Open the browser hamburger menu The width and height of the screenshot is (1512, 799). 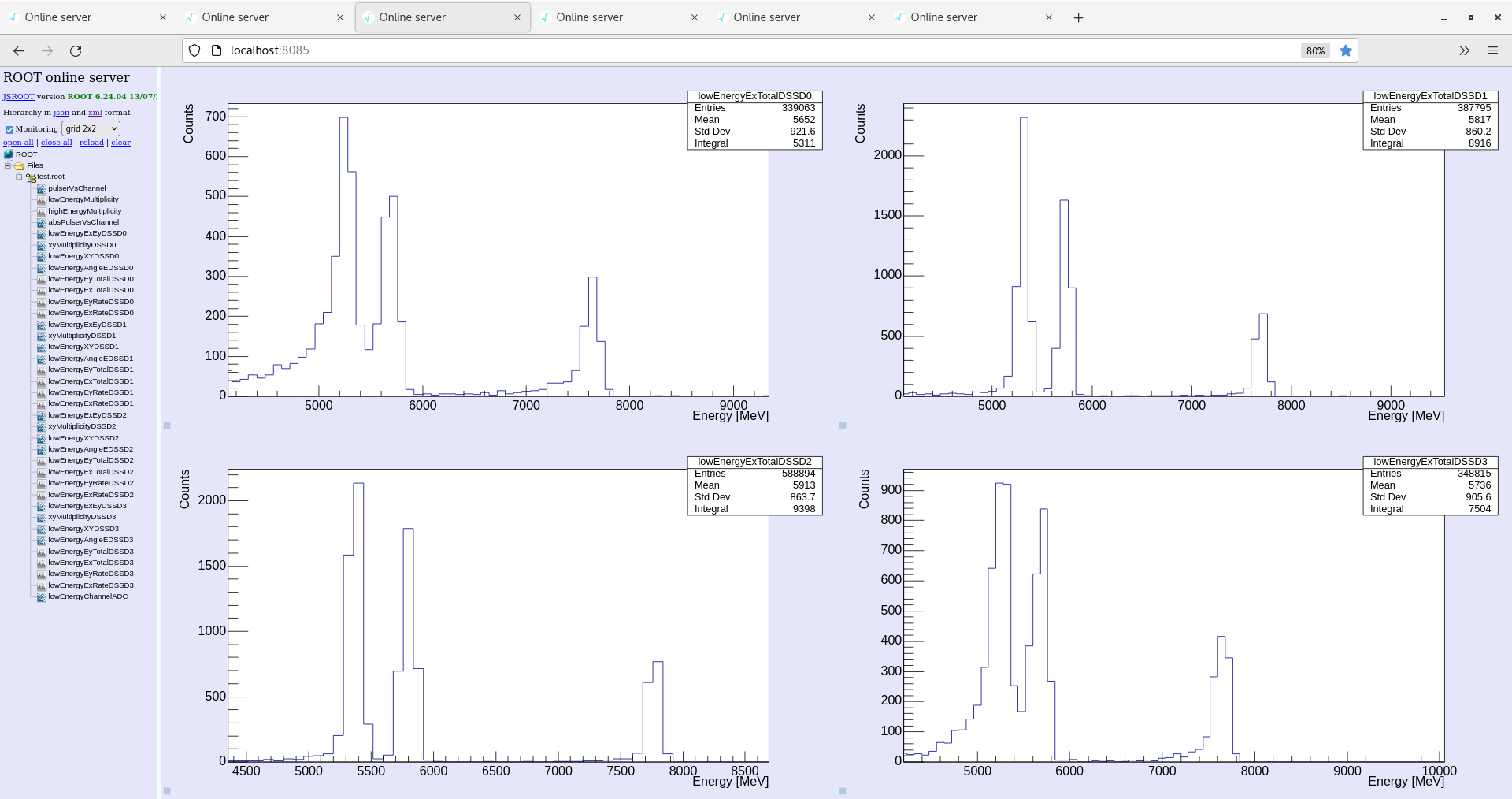pos(1492,50)
